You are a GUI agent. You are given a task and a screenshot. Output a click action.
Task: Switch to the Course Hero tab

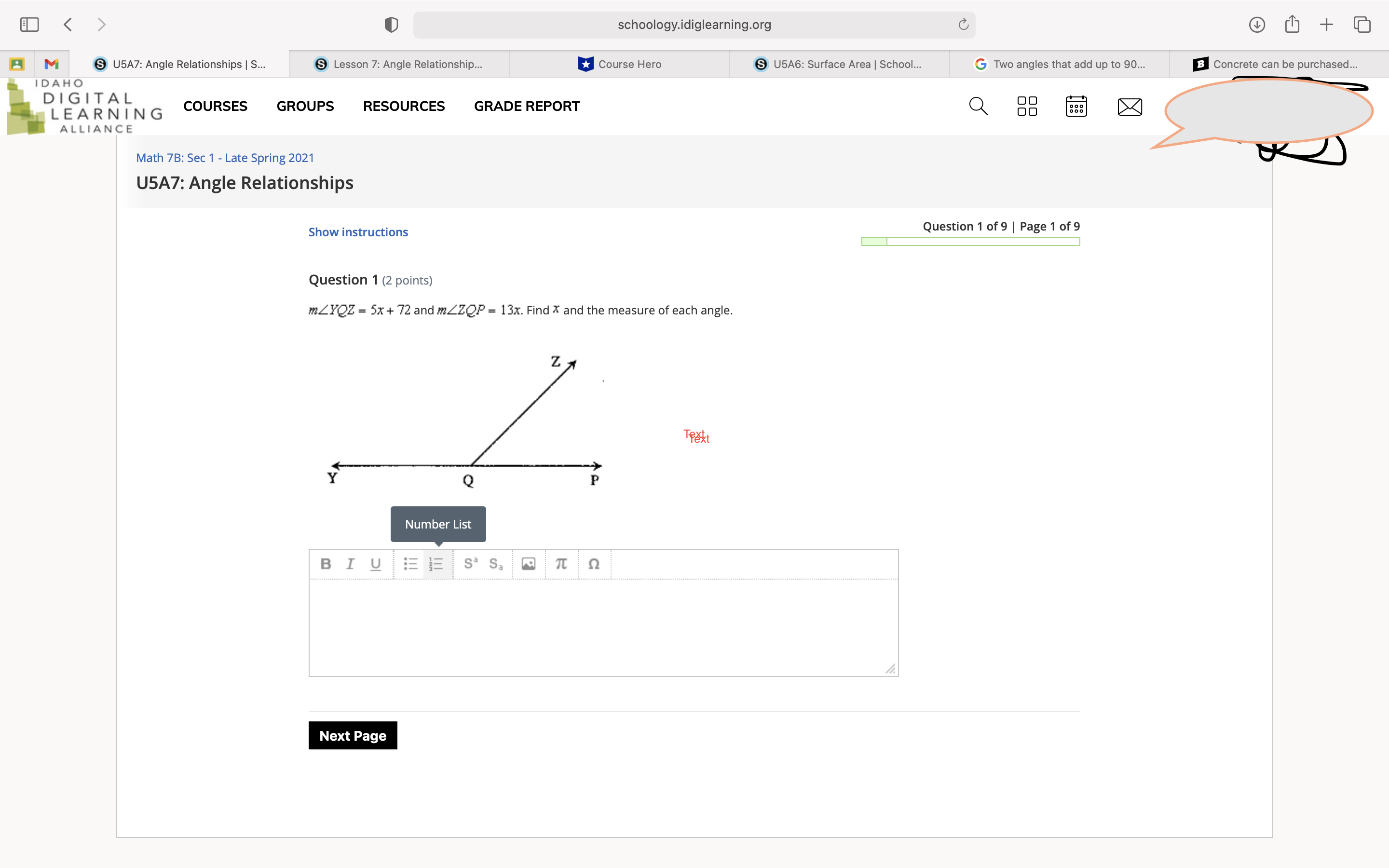coord(628,64)
